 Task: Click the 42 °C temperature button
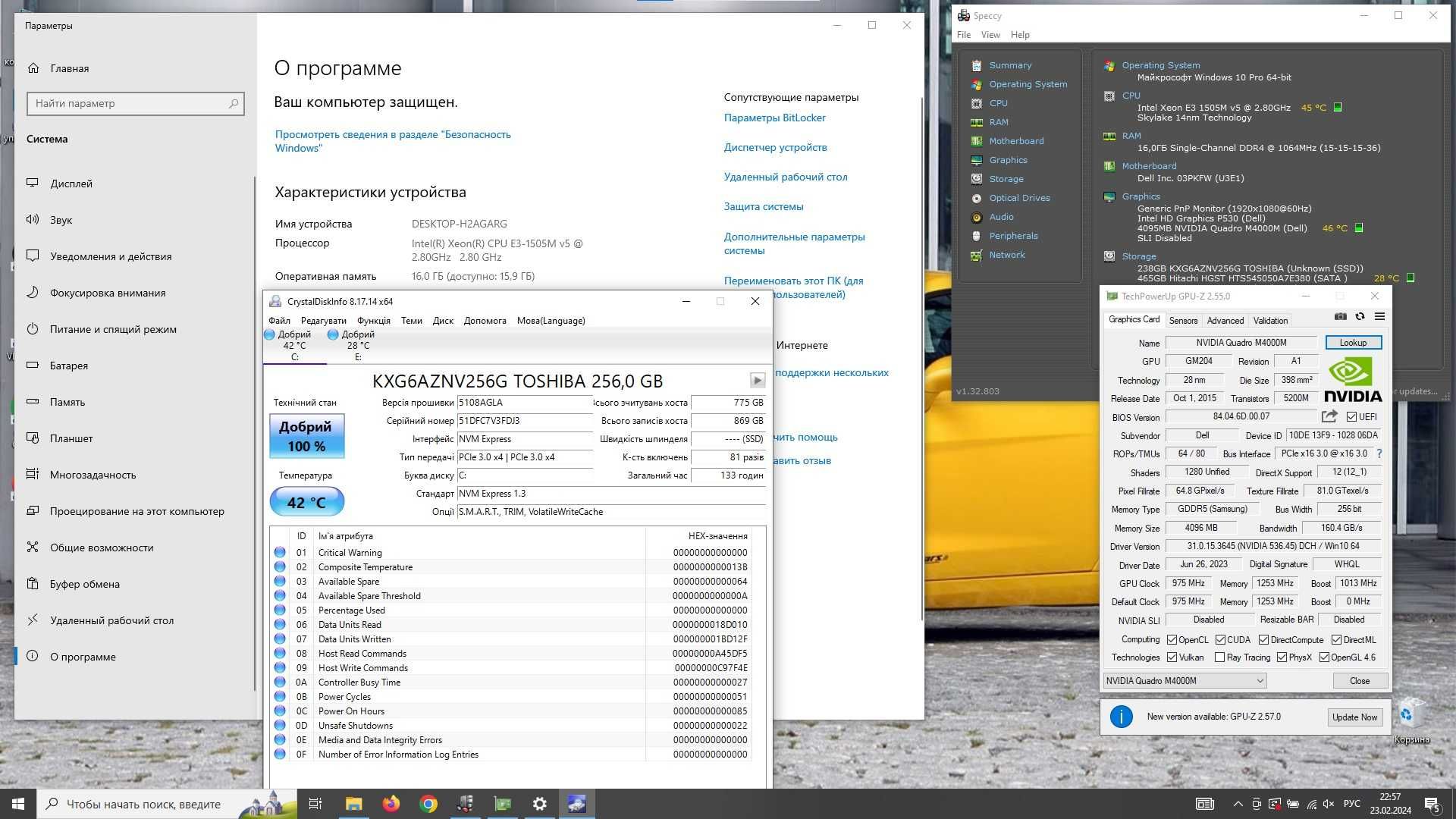[x=306, y=502]
